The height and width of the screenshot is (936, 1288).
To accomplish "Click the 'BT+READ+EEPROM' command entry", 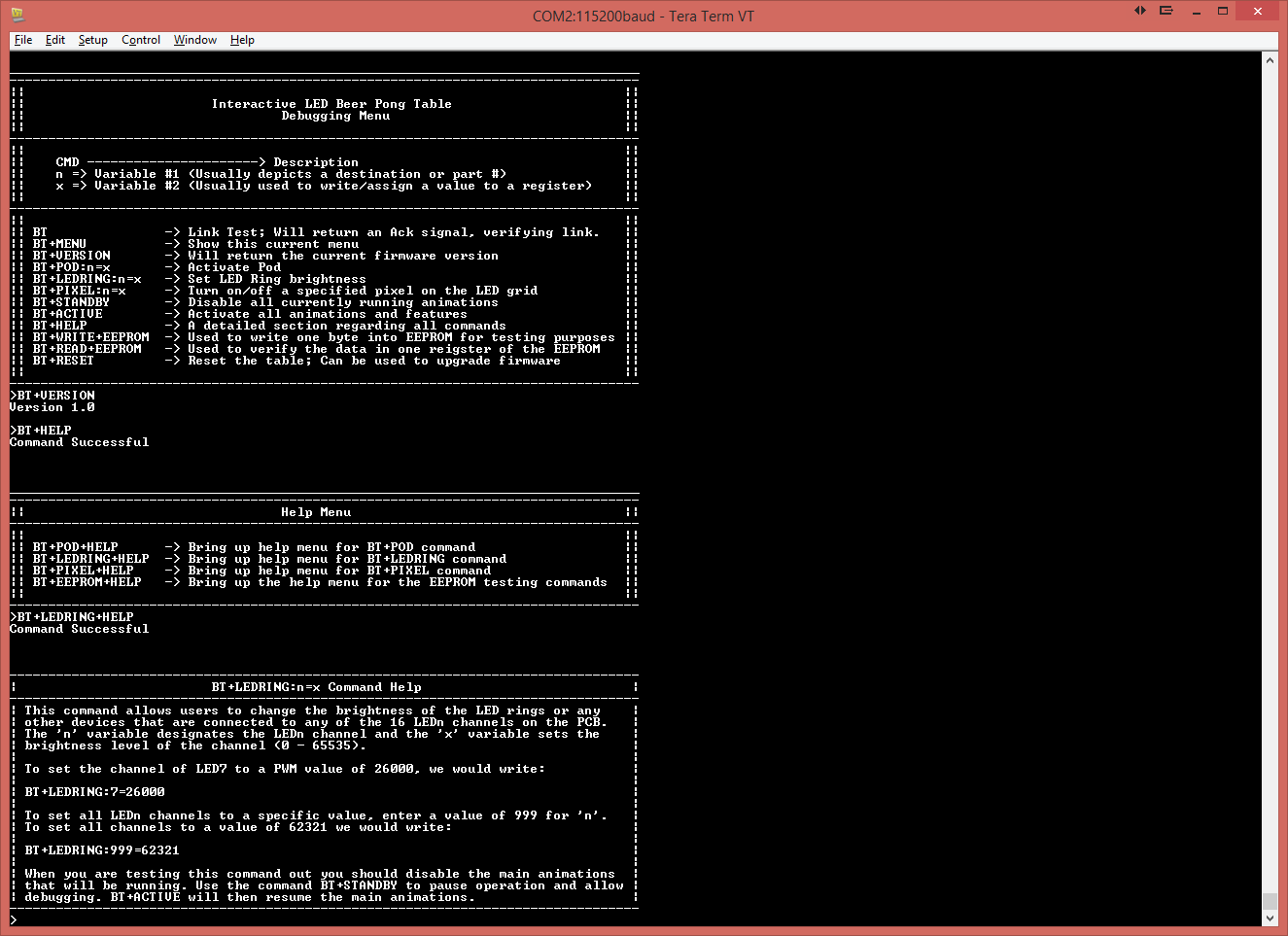I will click(87, 349).
